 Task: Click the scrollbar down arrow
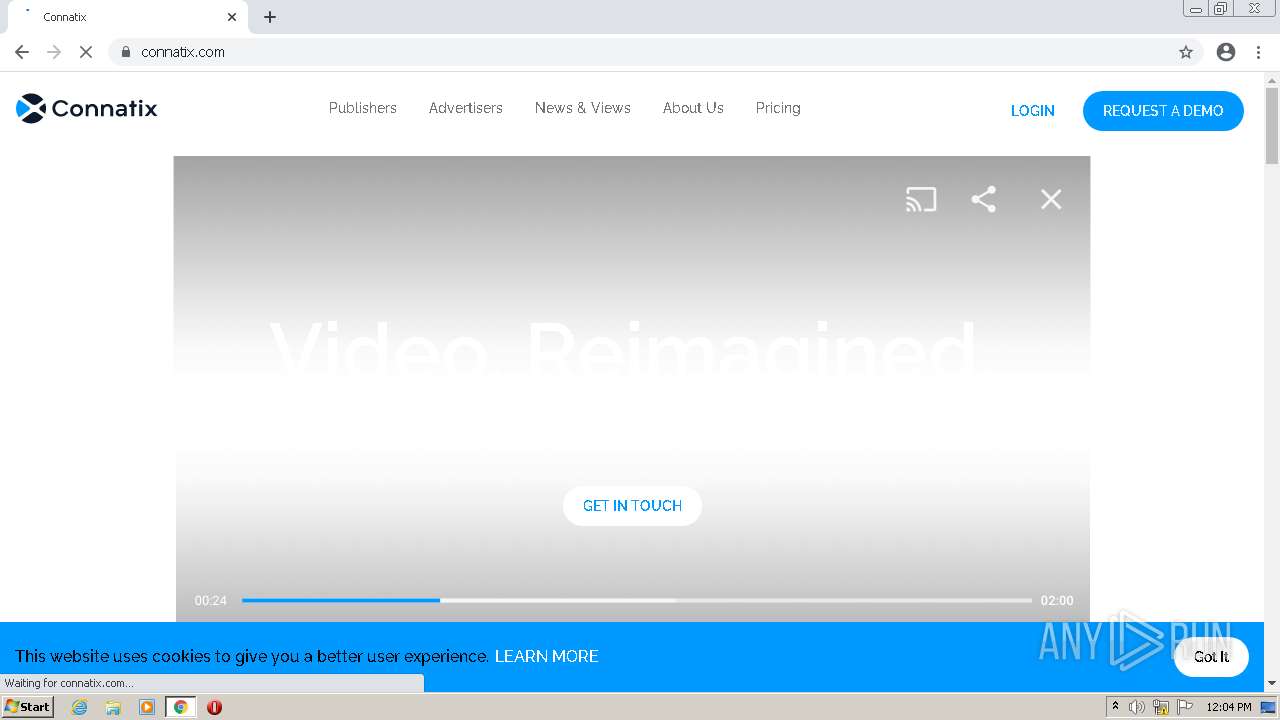[1272, 683]
